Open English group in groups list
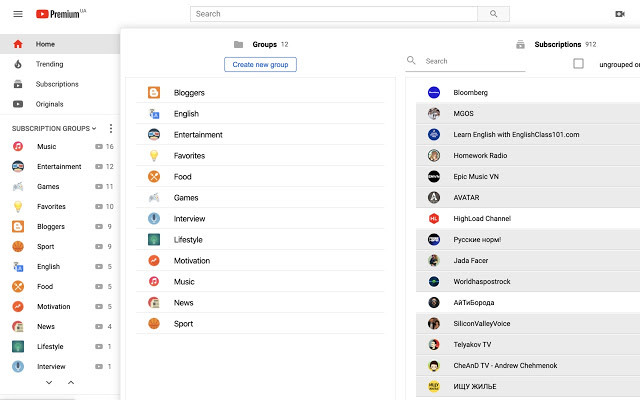640x400 pixels. (260, 113)
